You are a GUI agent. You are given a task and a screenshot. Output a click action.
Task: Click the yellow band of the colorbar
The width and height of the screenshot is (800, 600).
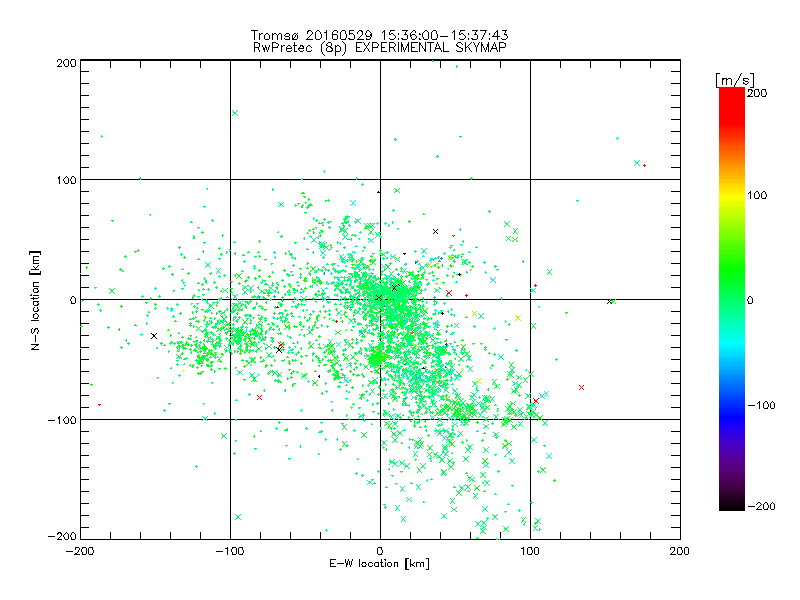coord(732,195)
